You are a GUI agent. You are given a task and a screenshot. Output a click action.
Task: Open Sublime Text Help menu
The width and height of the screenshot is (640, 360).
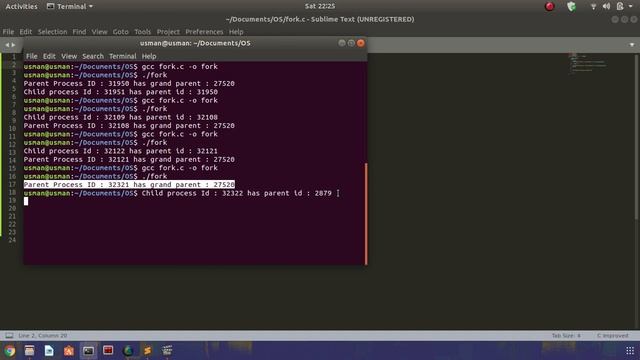coord(236,32)
